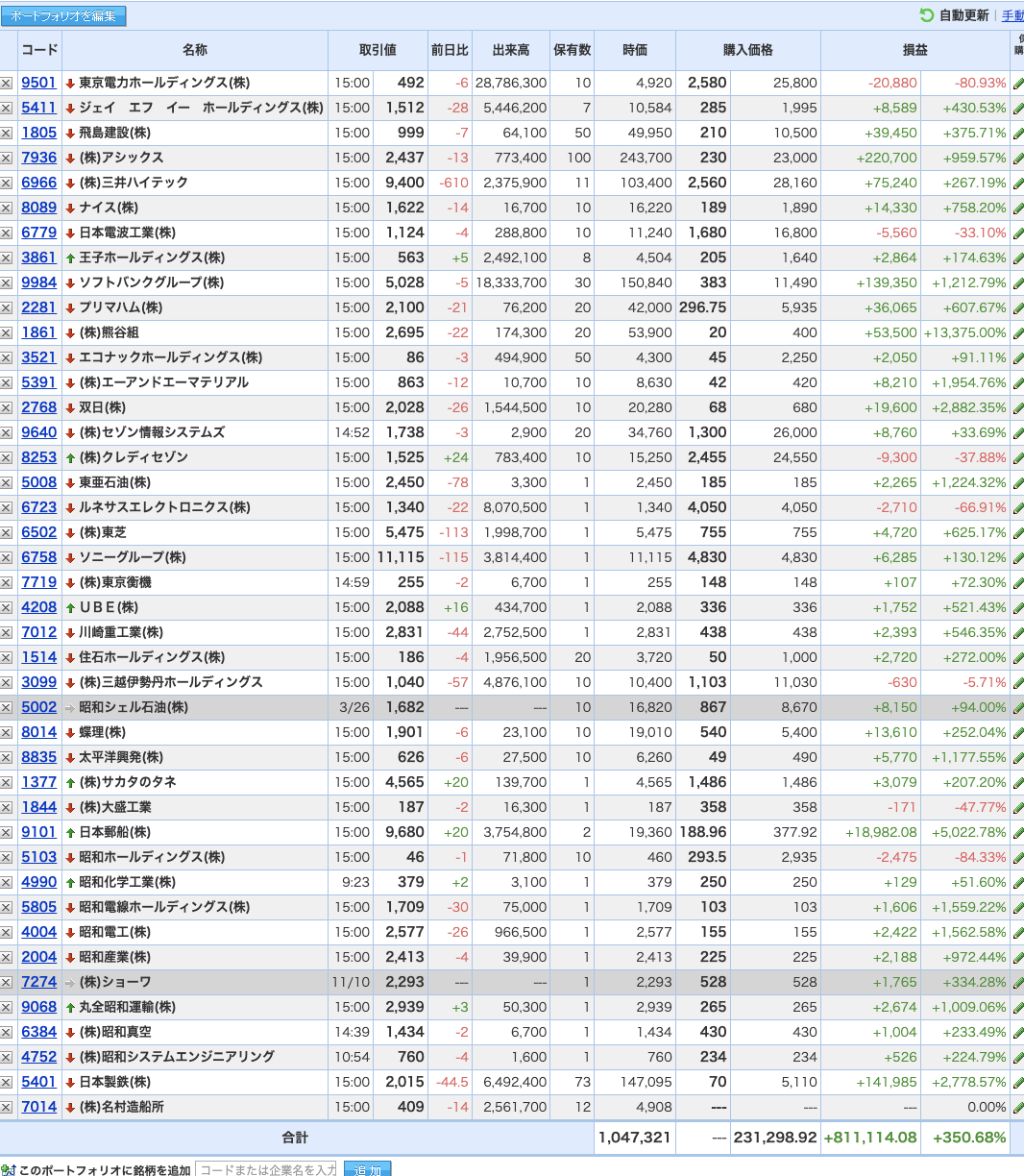Click the name (株)三越伊勢丹ホールディングス

[x=171, y=682]
